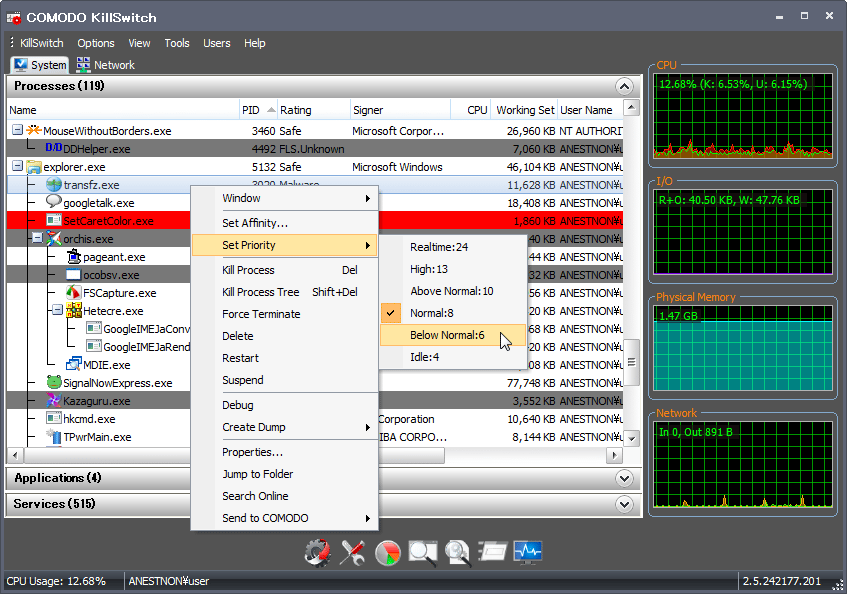Choose Search Online menu entry
This screenshot has height=594, width=847.
tap(284, 496)
